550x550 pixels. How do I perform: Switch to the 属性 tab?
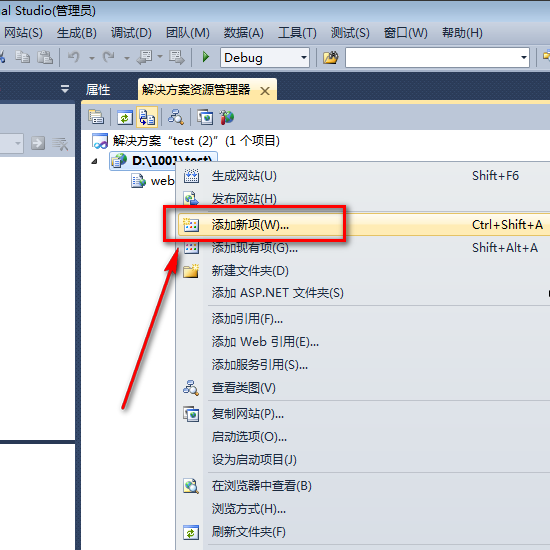[x=98, y=90]
